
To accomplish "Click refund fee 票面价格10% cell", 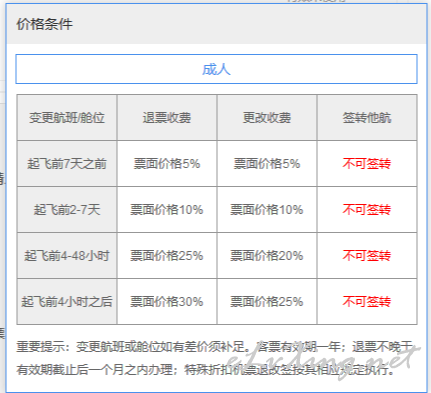I will [167, 210].
